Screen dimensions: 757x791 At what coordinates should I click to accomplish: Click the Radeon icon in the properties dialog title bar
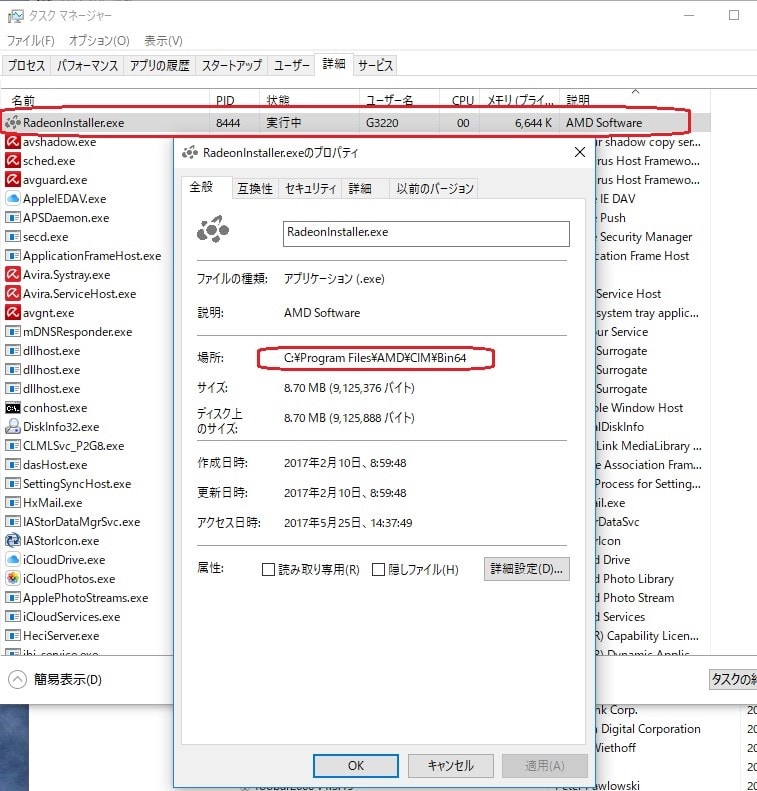click(x=190, y=152)
